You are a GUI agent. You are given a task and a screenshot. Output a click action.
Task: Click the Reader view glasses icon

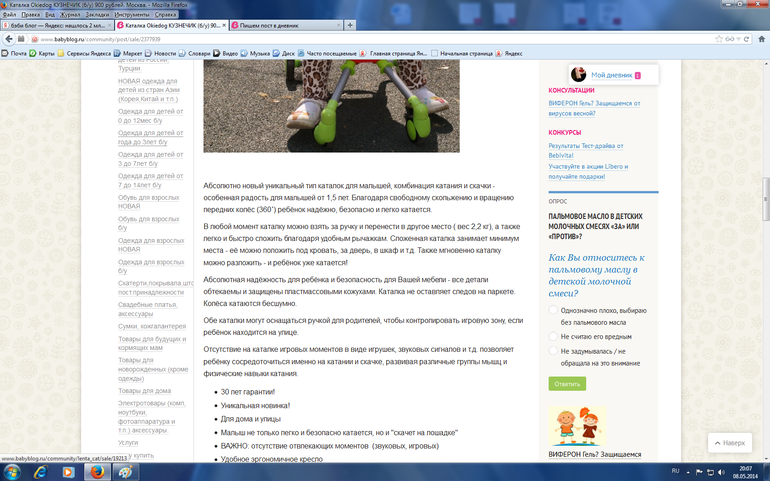coord(730,39)
